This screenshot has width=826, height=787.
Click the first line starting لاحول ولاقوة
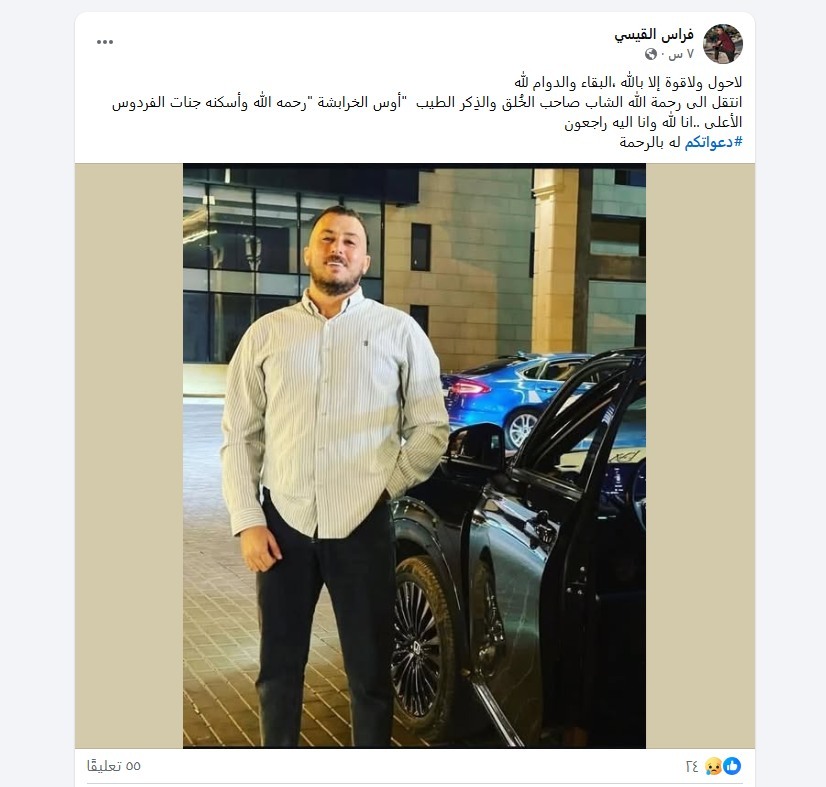click(x=628, y=83)
